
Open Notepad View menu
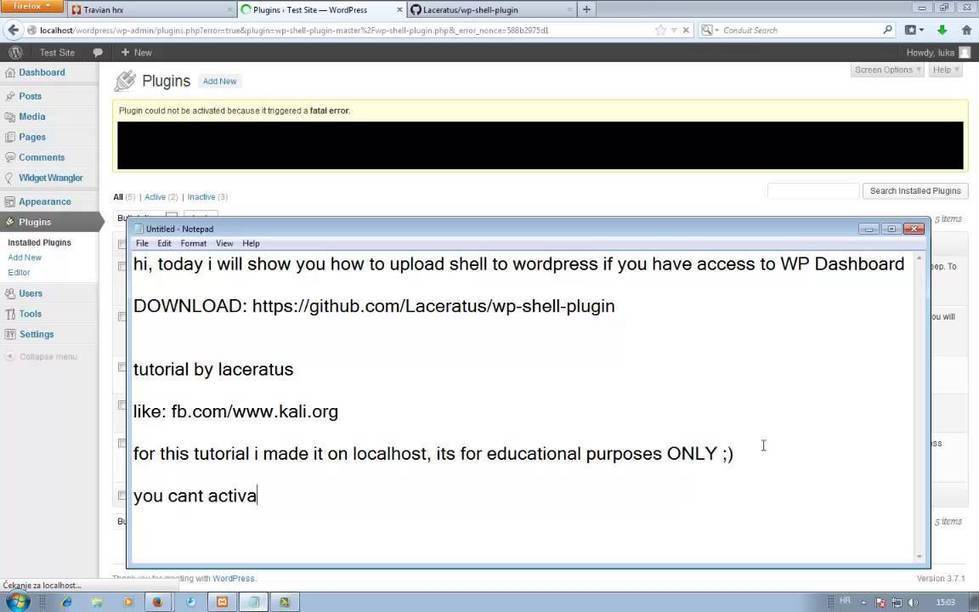click(224, 244)
